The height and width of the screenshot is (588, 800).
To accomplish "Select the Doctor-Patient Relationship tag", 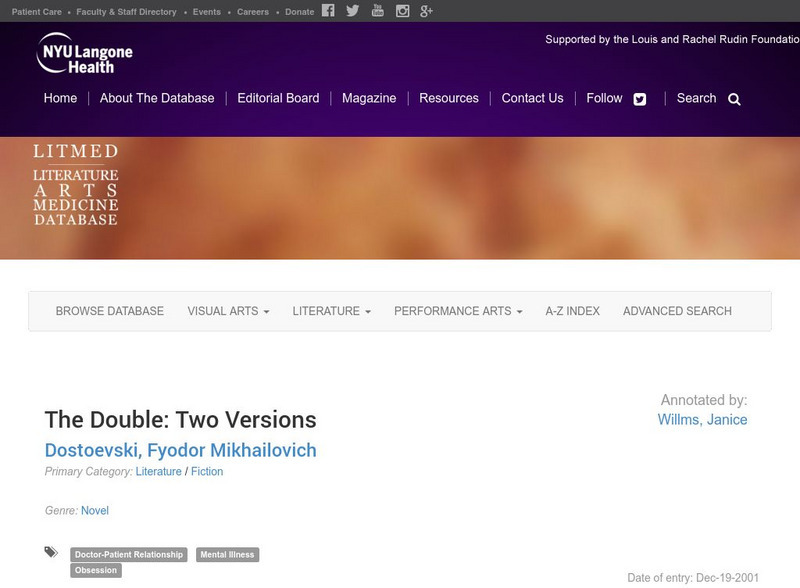I will pyautogui.click(x=129, y=555).
